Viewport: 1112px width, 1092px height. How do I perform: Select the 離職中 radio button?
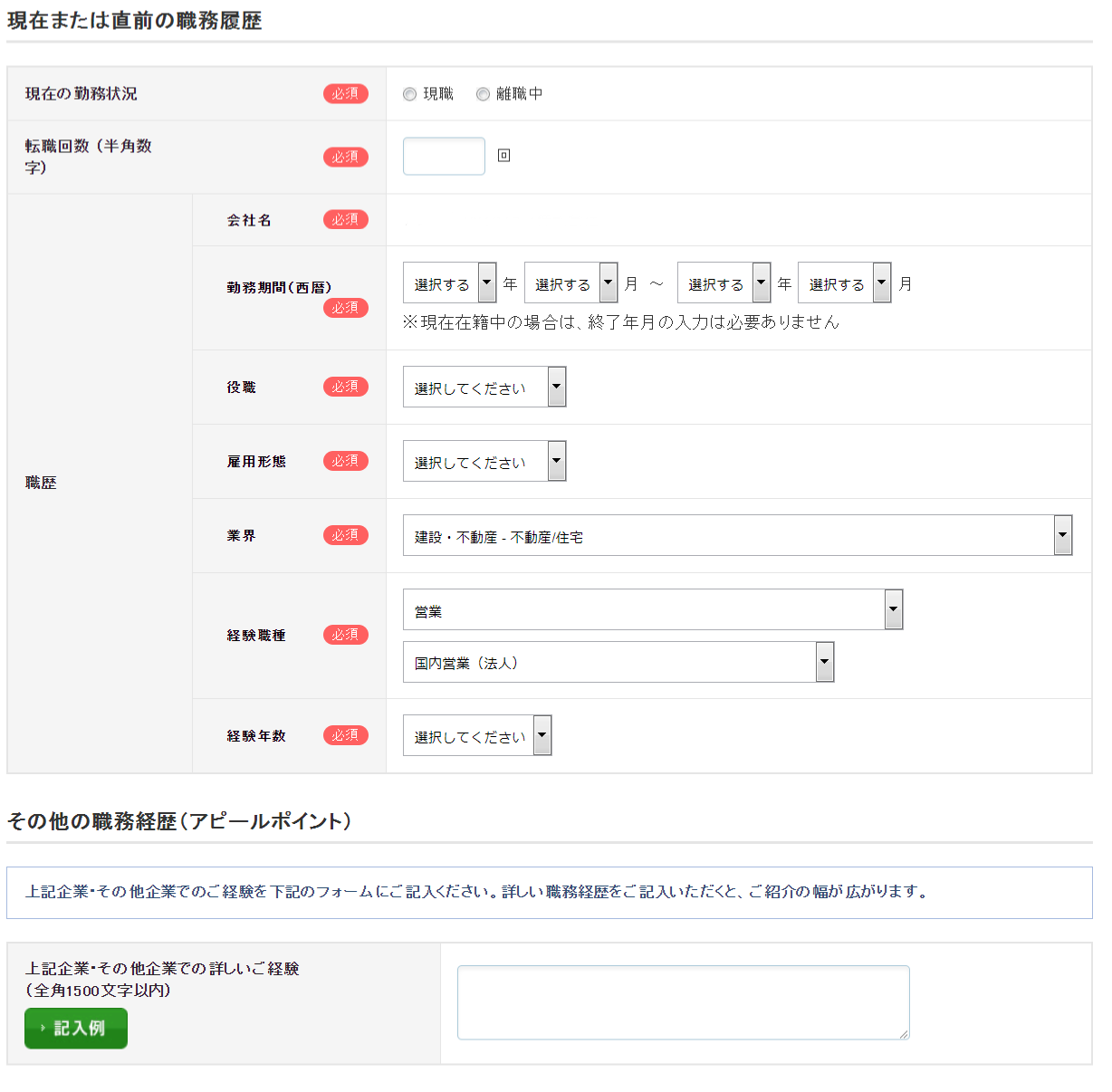[483, 94]
